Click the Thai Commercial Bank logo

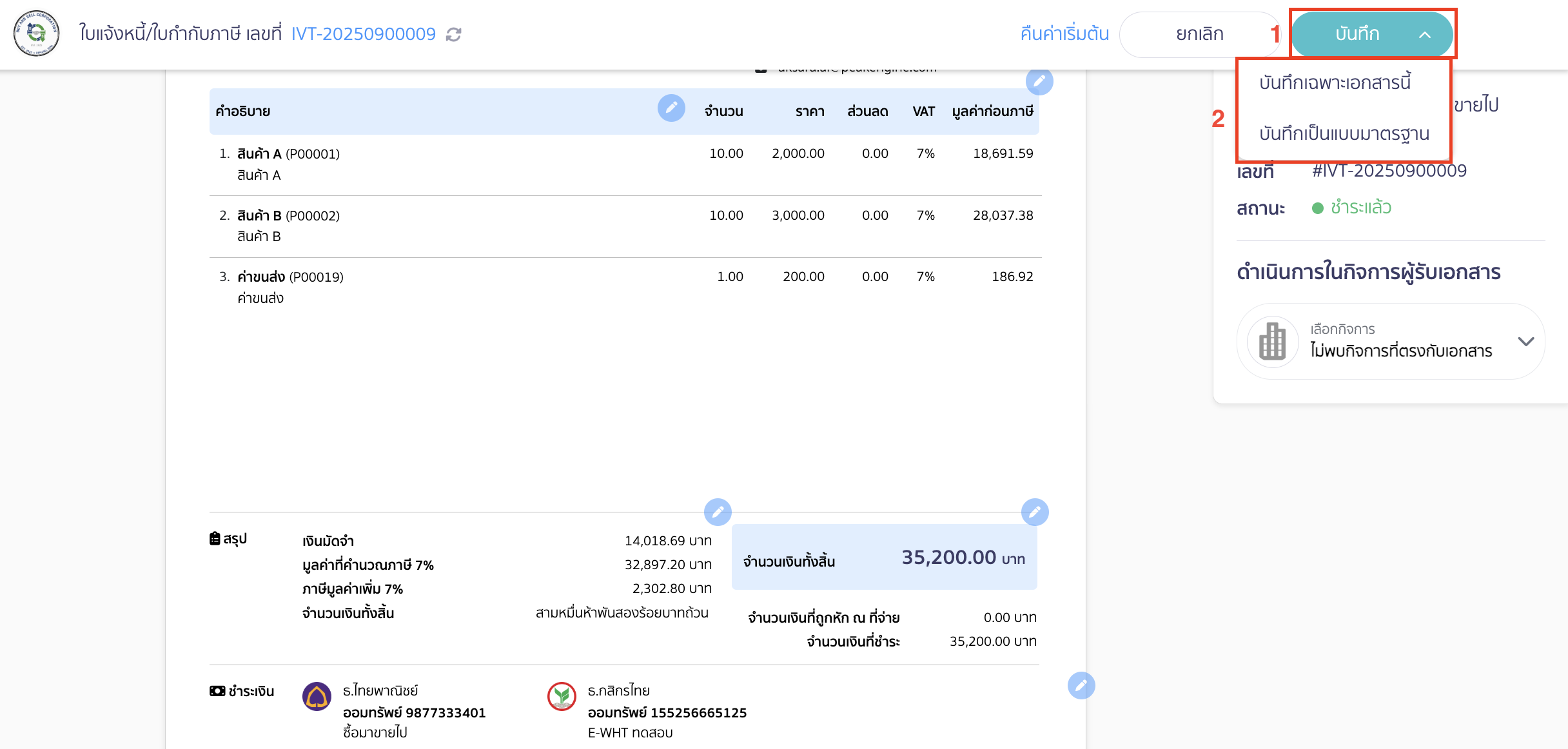pyautogui.click(x=317, y=697)
